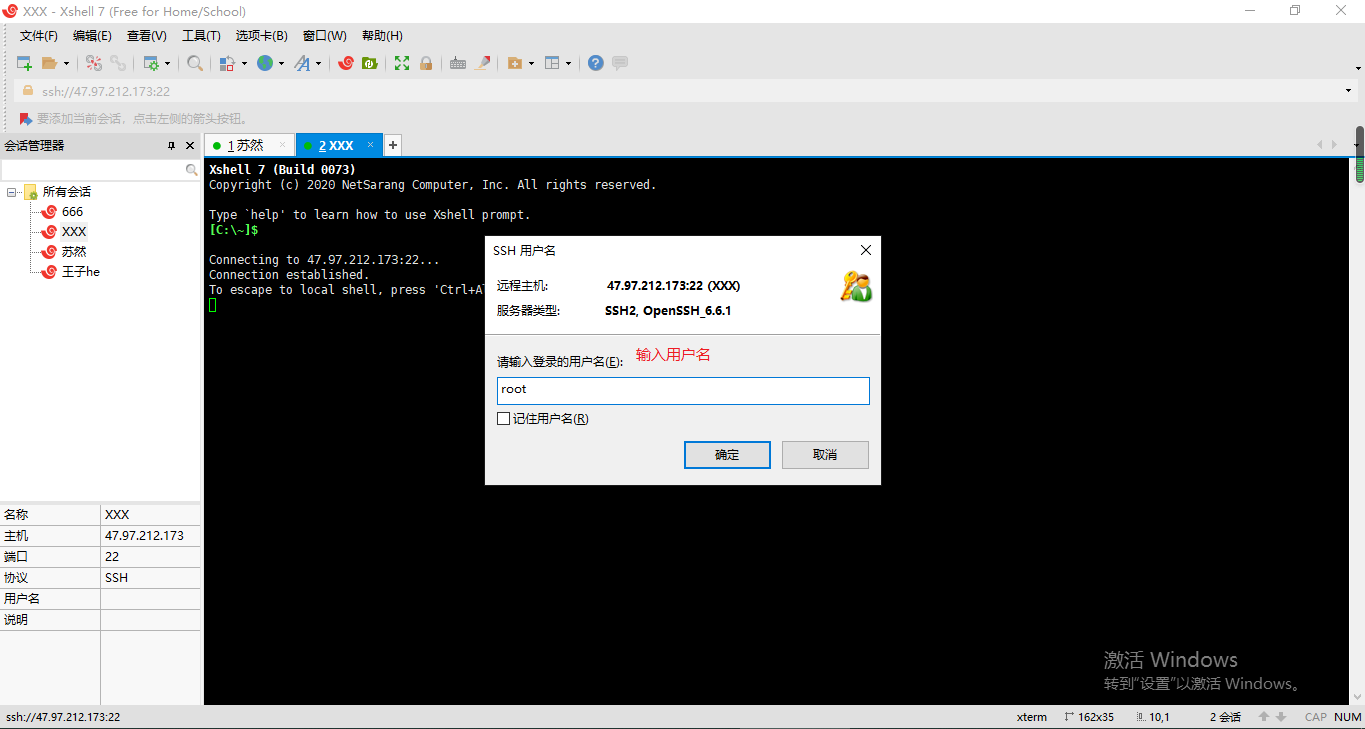
Task: Open dropdown arrow beside Open folder icon
Action: click(x=67, y=63)
